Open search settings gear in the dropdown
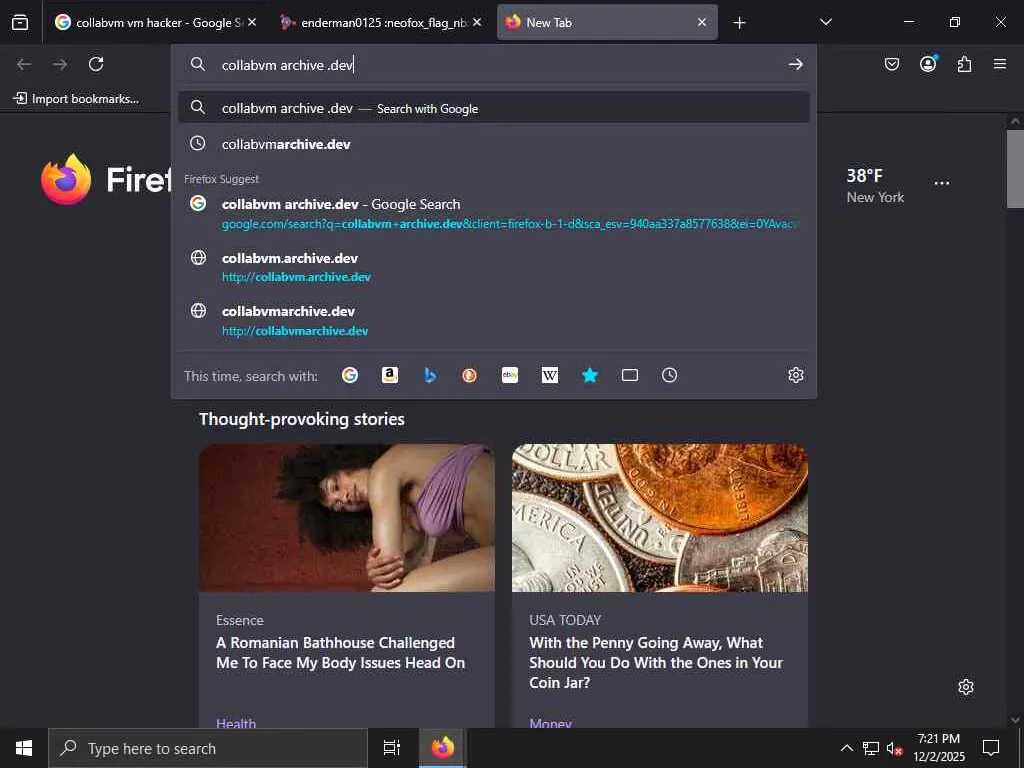 [795, 375]
